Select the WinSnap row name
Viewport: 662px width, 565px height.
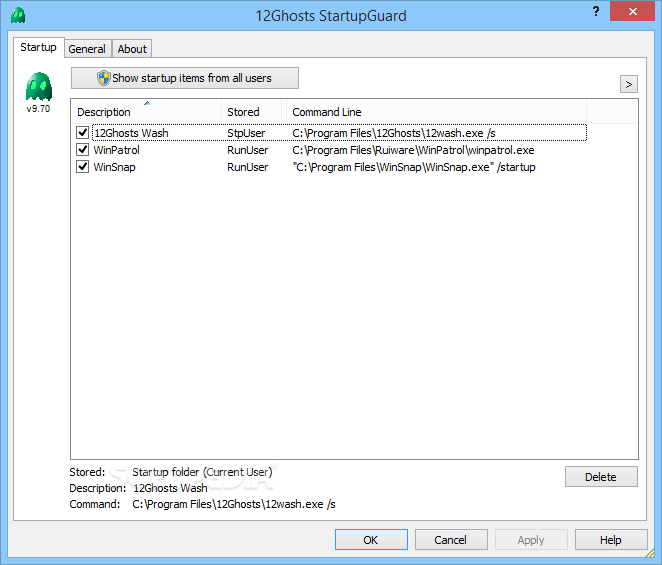(x=114, y=167)
